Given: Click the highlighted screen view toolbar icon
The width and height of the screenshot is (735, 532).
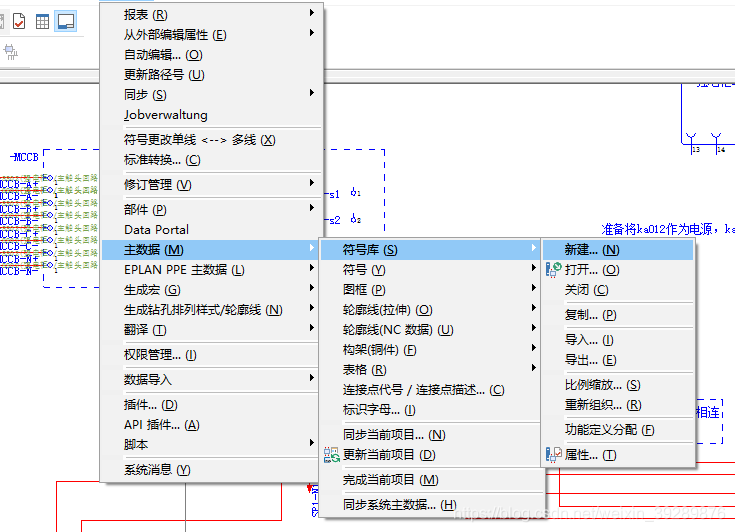Looking at the screenshot, I should tap(66, 21).
